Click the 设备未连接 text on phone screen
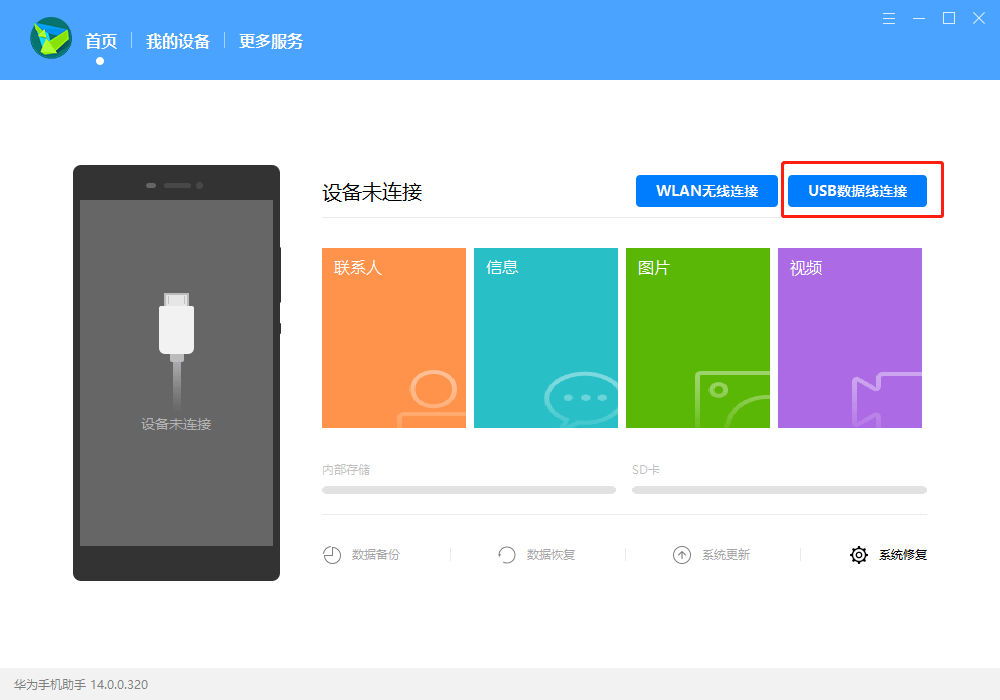 click(x=176, y=425)
